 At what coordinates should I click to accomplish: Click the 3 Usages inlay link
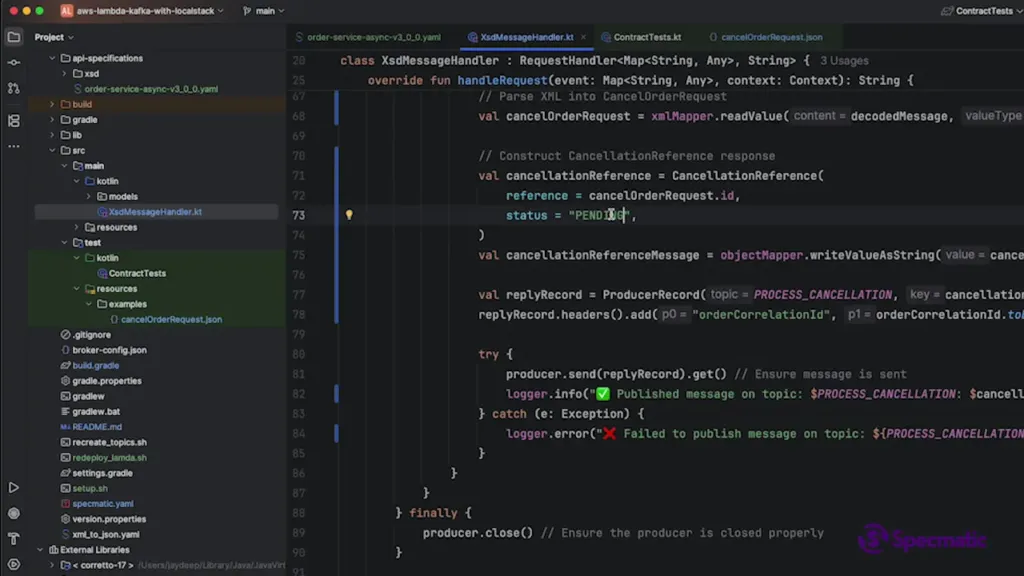click(844, 61)
